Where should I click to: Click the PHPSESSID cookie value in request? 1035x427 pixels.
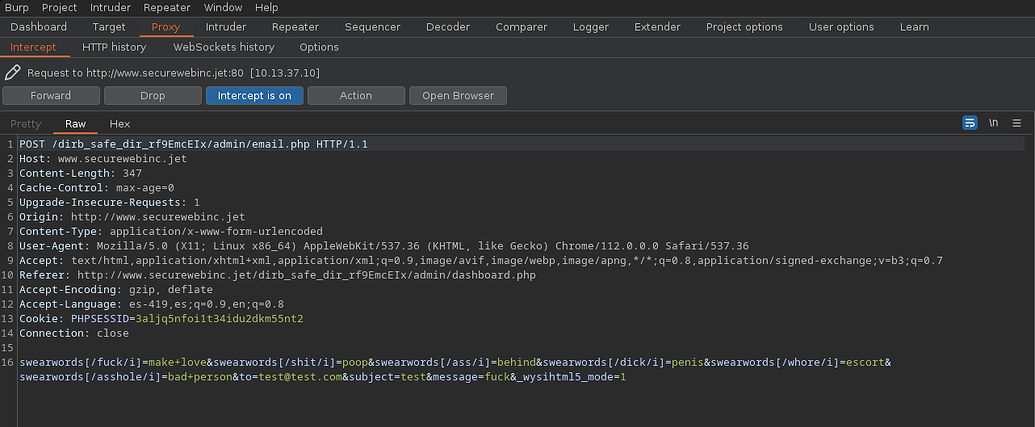click(219, 319)
